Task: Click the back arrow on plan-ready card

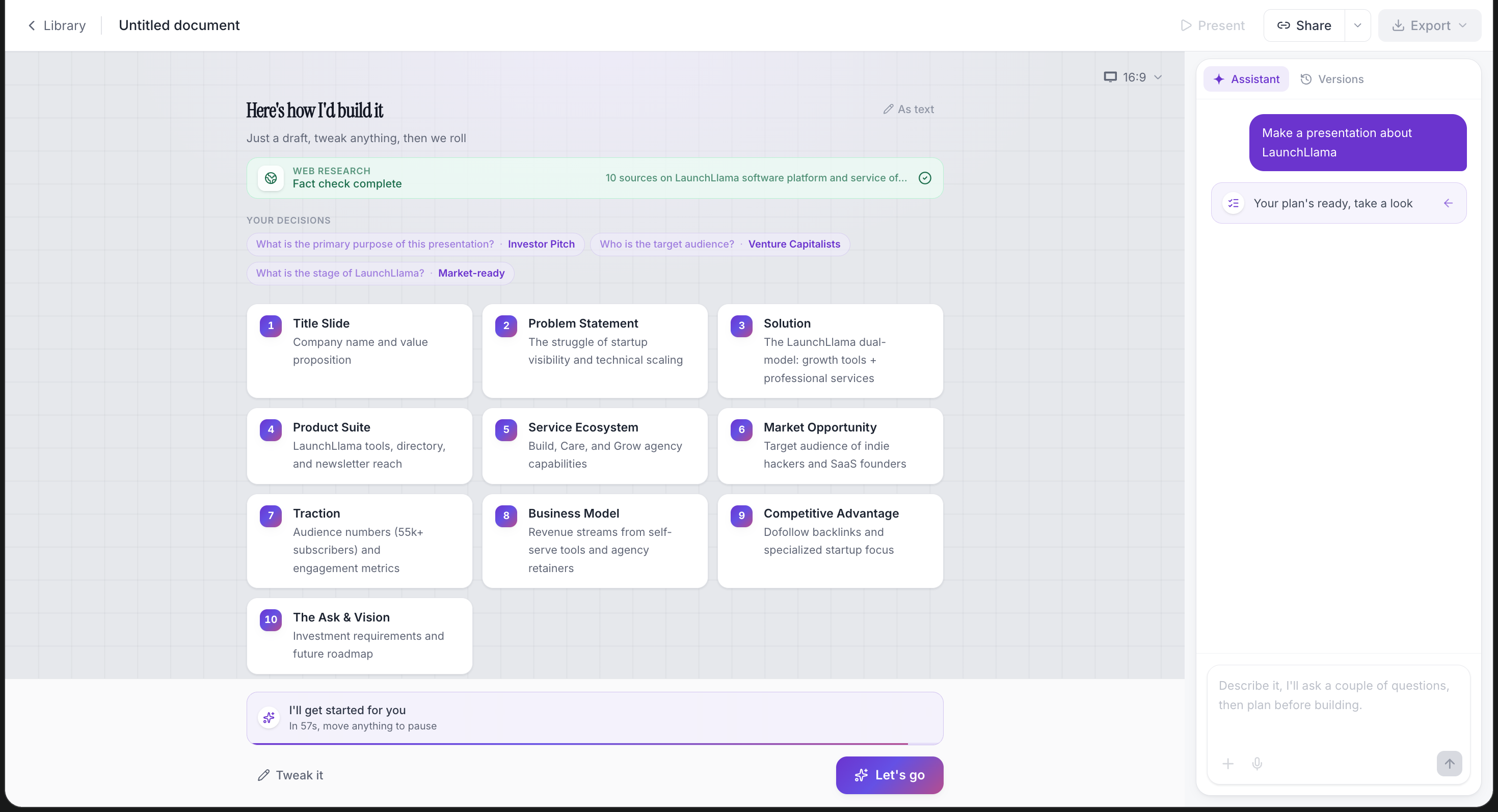Action: coord(1448,203)
